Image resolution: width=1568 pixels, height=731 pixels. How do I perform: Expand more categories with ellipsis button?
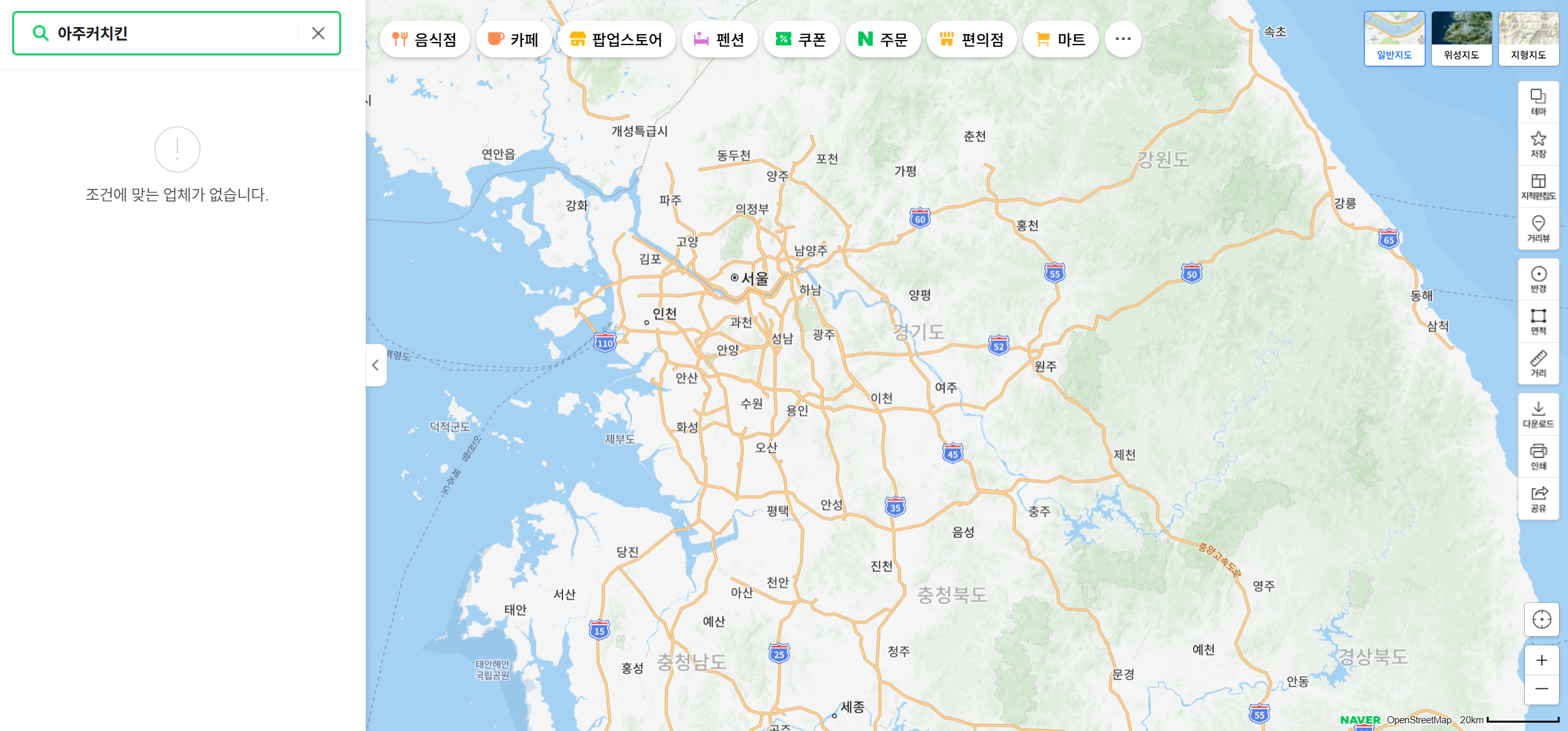click(1122, 39)
